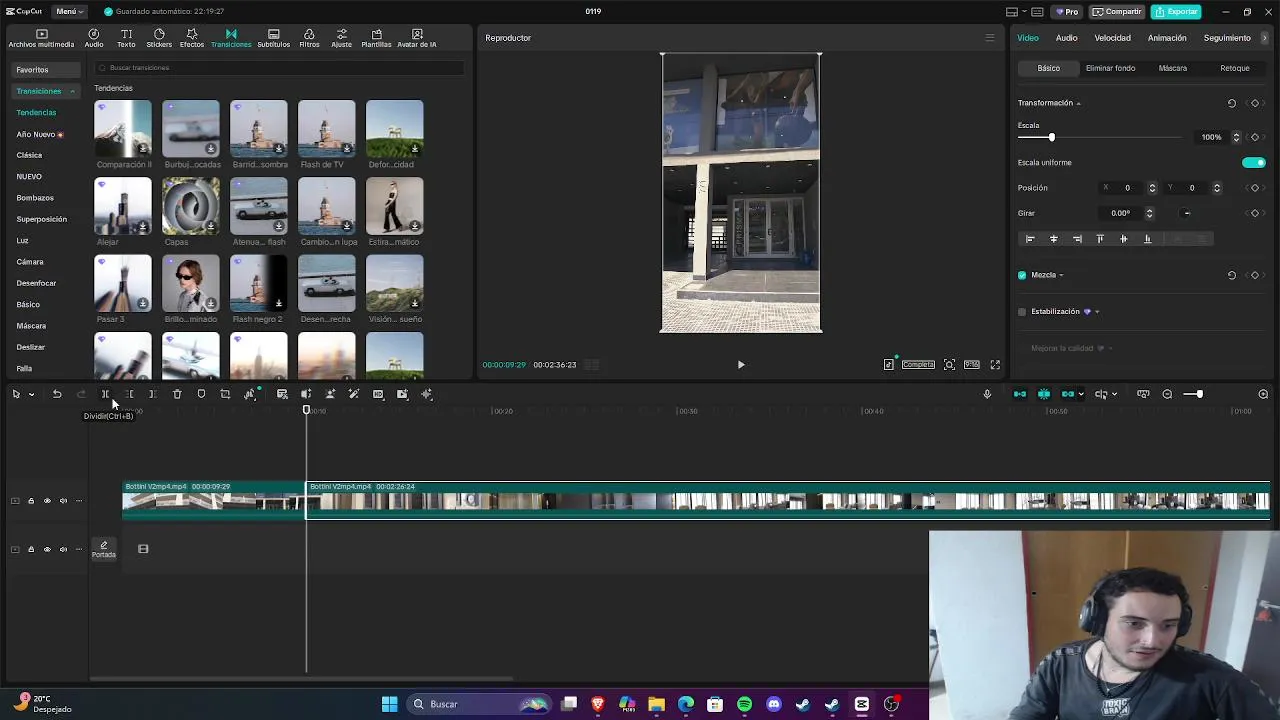
Task: Switch to the Velocidad tab
Action: coord(1113,38)
